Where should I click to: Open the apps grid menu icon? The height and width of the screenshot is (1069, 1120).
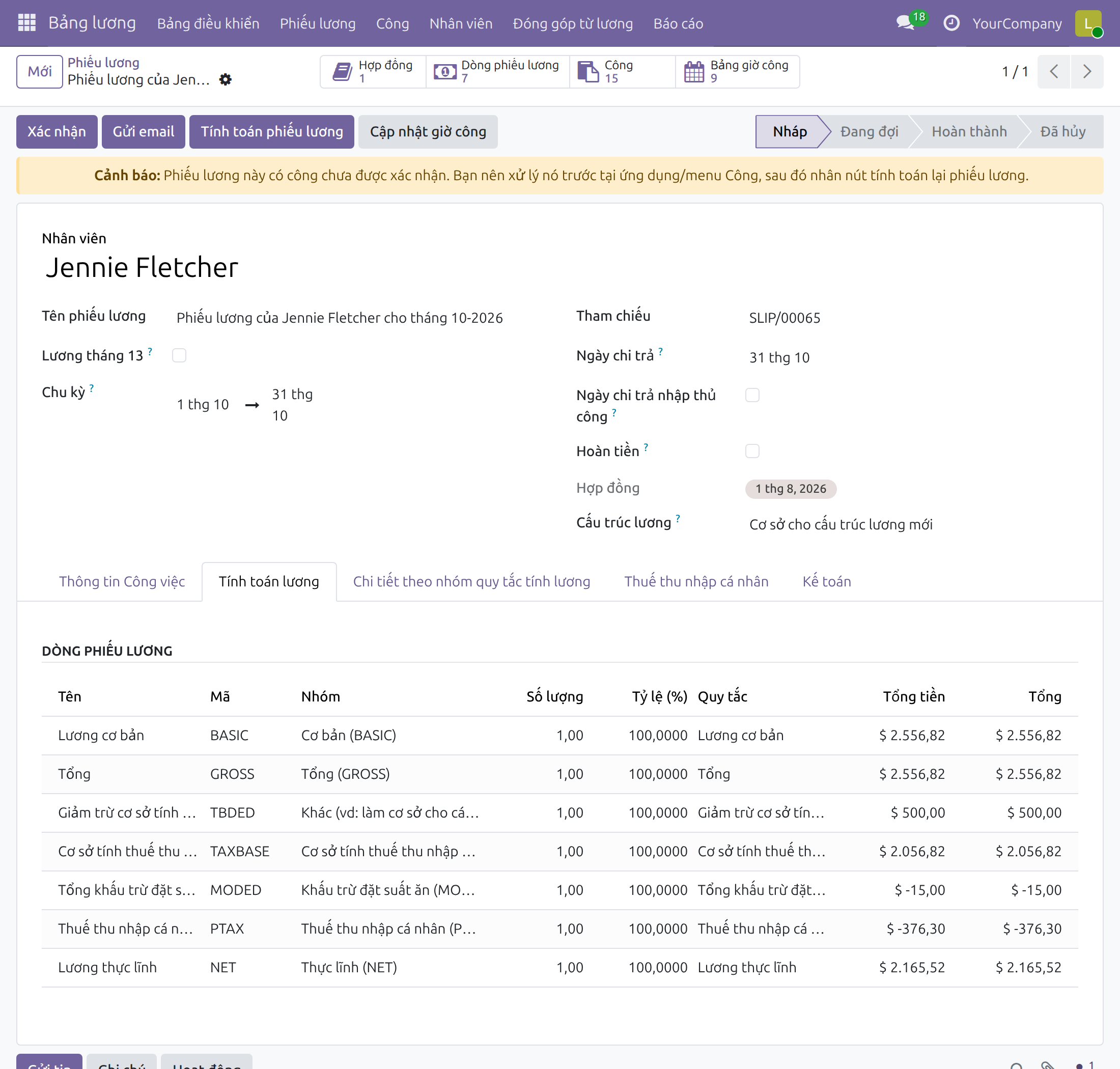point(27,23)
